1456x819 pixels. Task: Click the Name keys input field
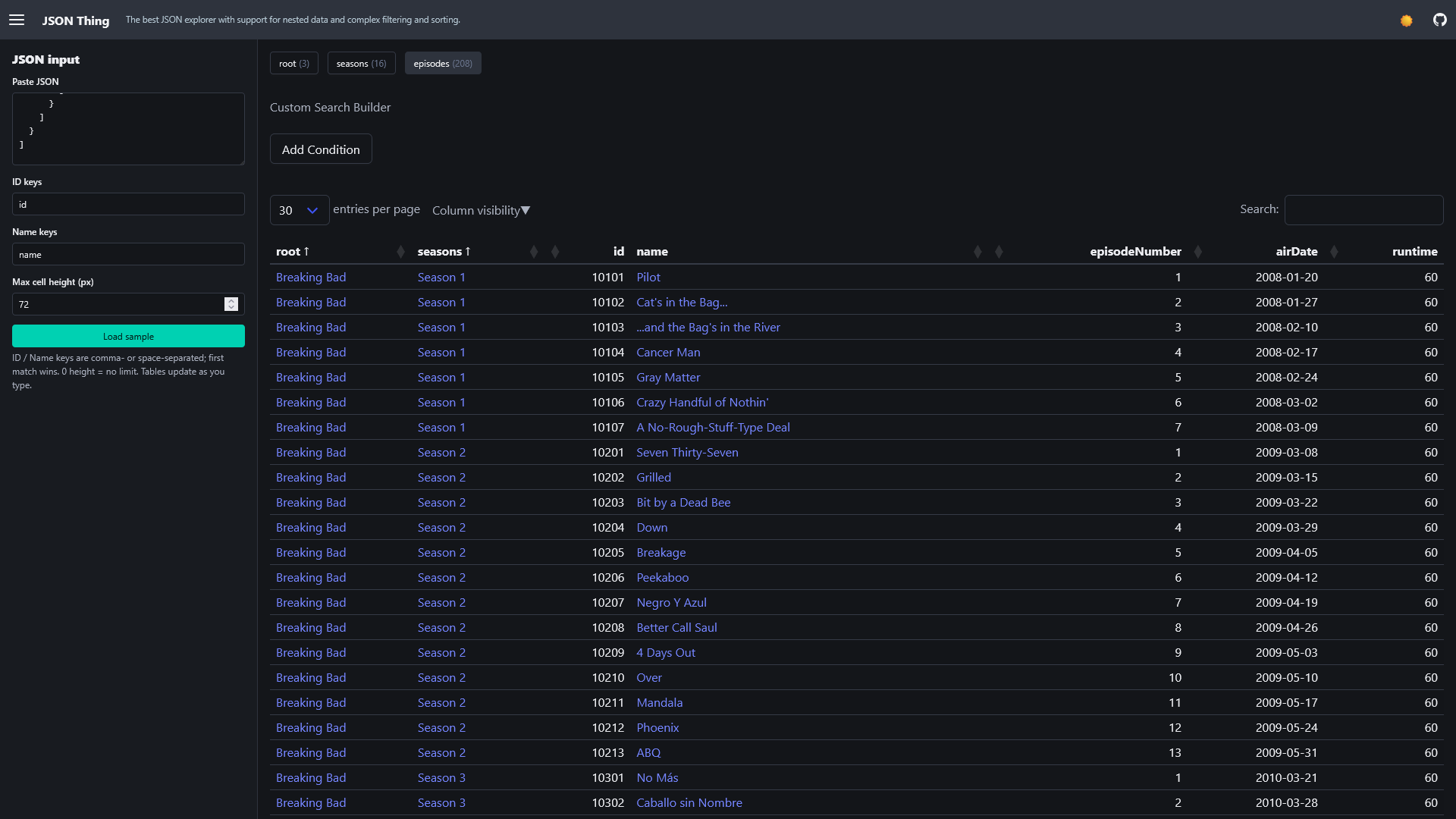click(x=128, y=254)
